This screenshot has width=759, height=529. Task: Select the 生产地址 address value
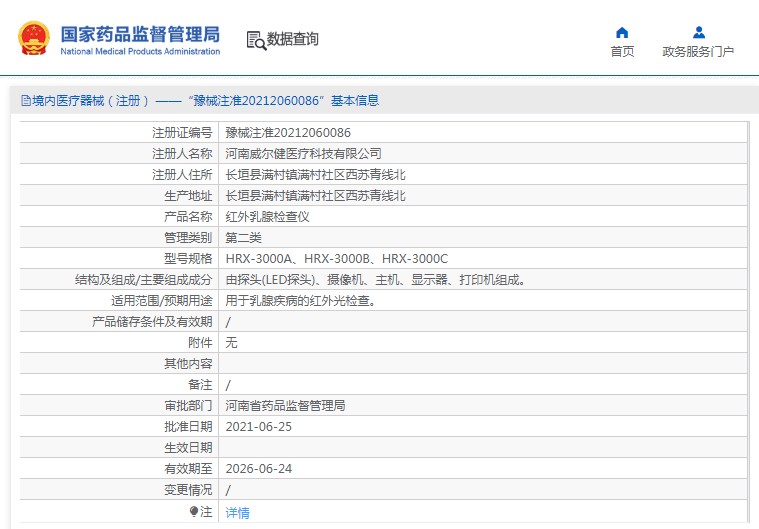(x=316, y=196)
